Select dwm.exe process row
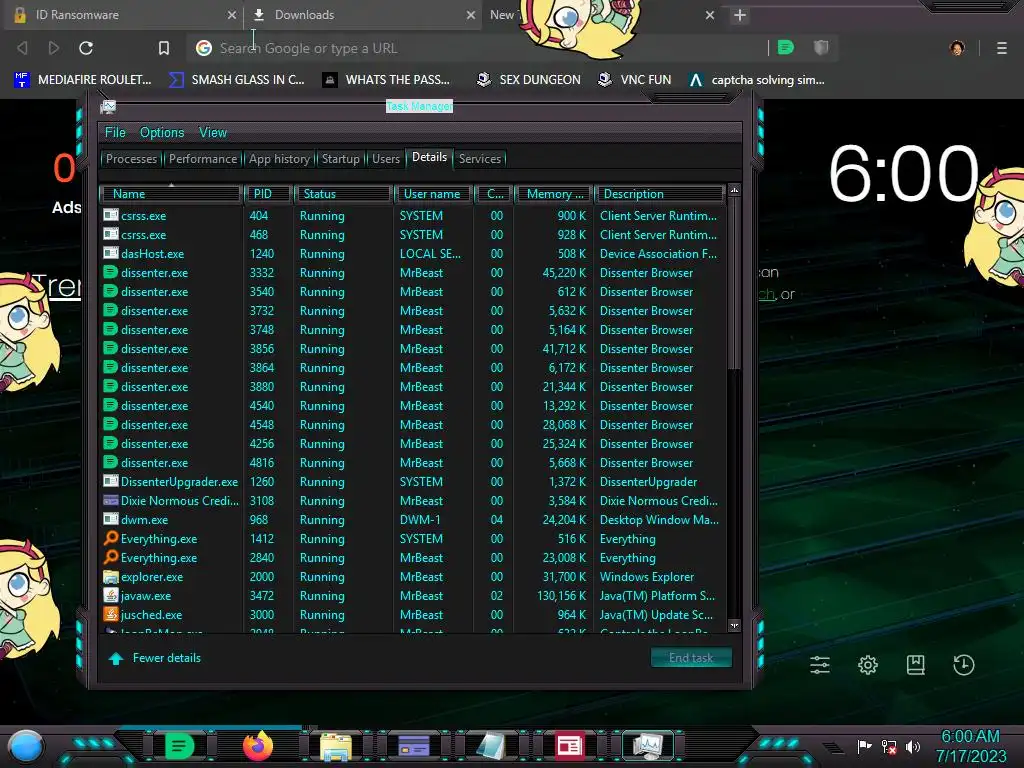The image size is (1024, 768). [412, 520]
